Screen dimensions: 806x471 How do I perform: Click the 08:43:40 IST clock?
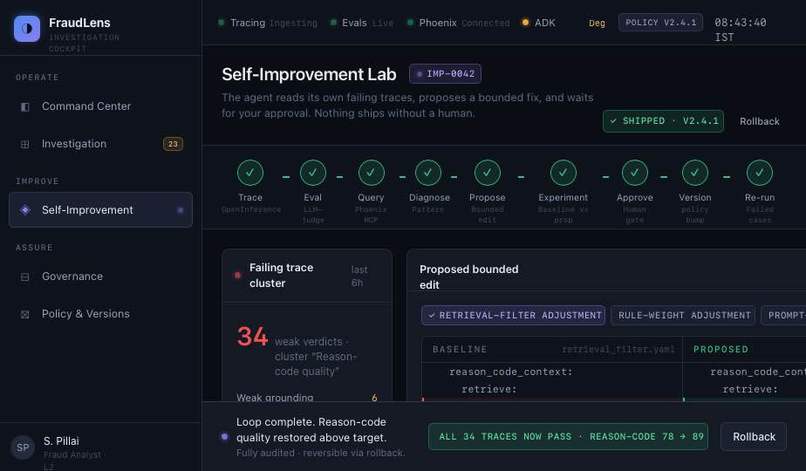pos(740,29)
